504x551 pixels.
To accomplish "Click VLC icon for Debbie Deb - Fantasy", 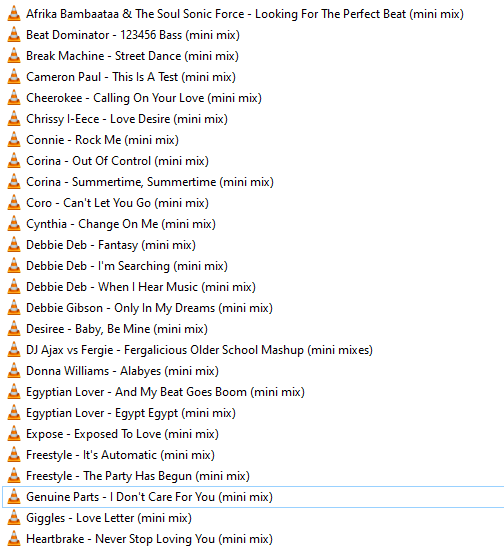I will click(14, 245).
